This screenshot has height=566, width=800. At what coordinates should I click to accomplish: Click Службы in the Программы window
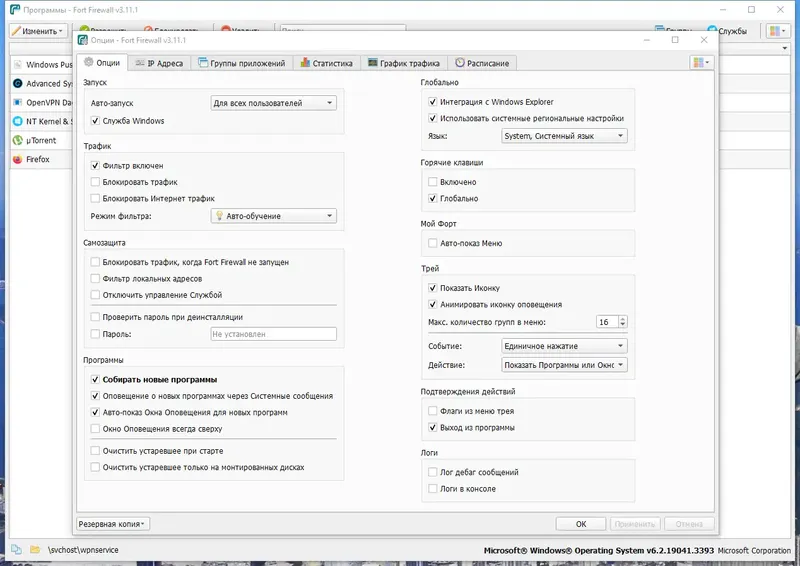click(x=728, y=31)
